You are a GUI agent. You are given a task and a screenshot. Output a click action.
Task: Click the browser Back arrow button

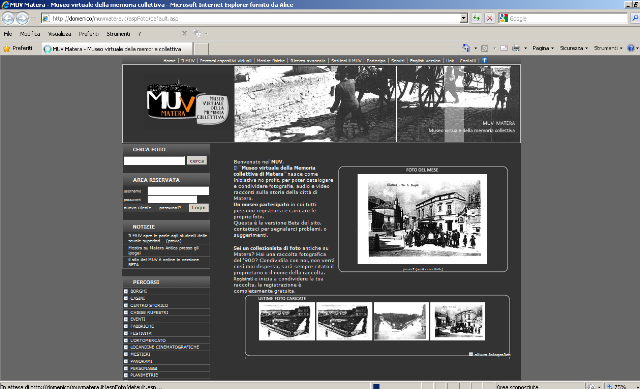8,18
